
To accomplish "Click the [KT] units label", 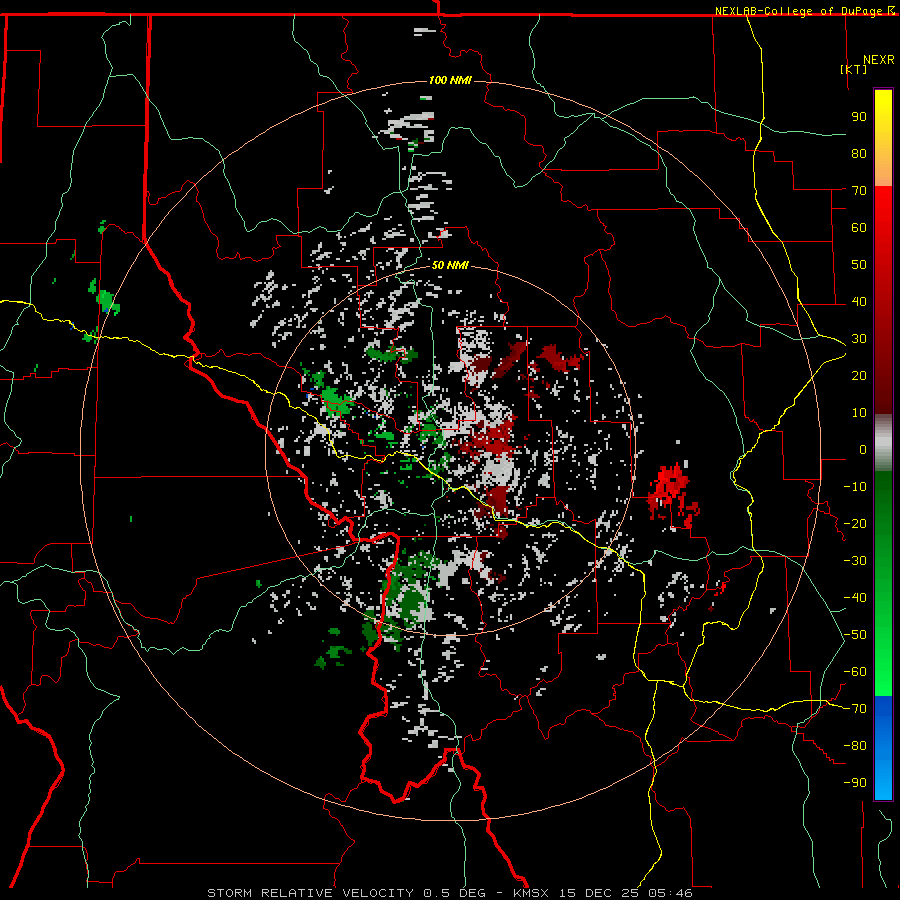I will point(854,69).
